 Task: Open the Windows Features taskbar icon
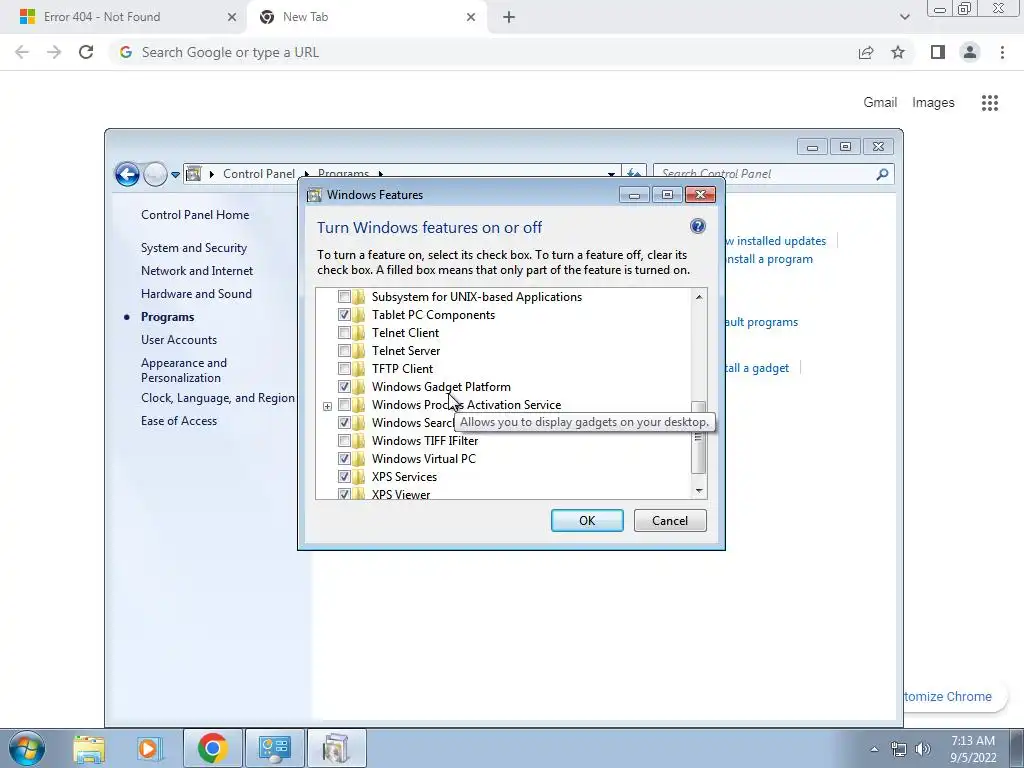point(336,749)
